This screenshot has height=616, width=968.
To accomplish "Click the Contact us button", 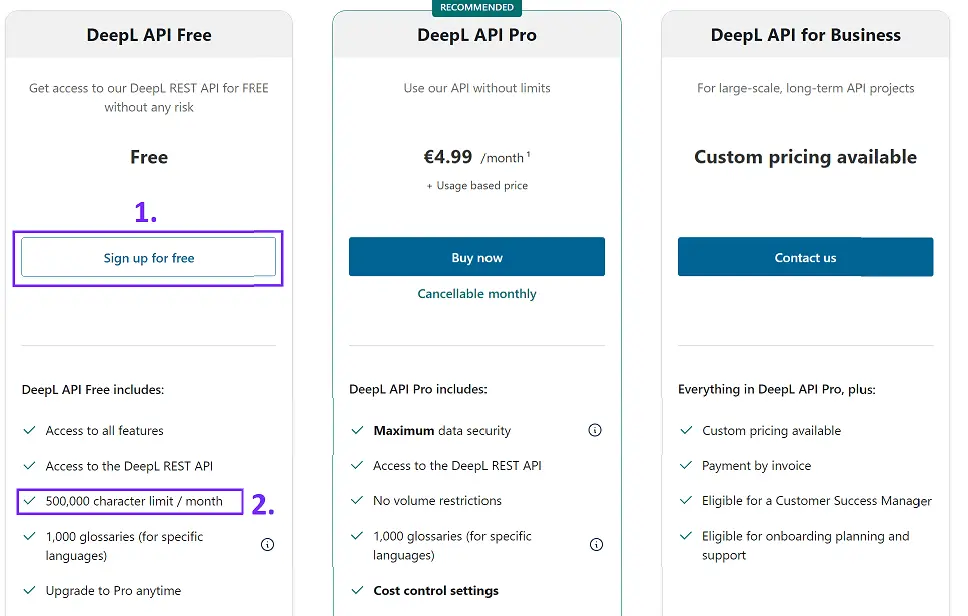I will coord(806,257).
